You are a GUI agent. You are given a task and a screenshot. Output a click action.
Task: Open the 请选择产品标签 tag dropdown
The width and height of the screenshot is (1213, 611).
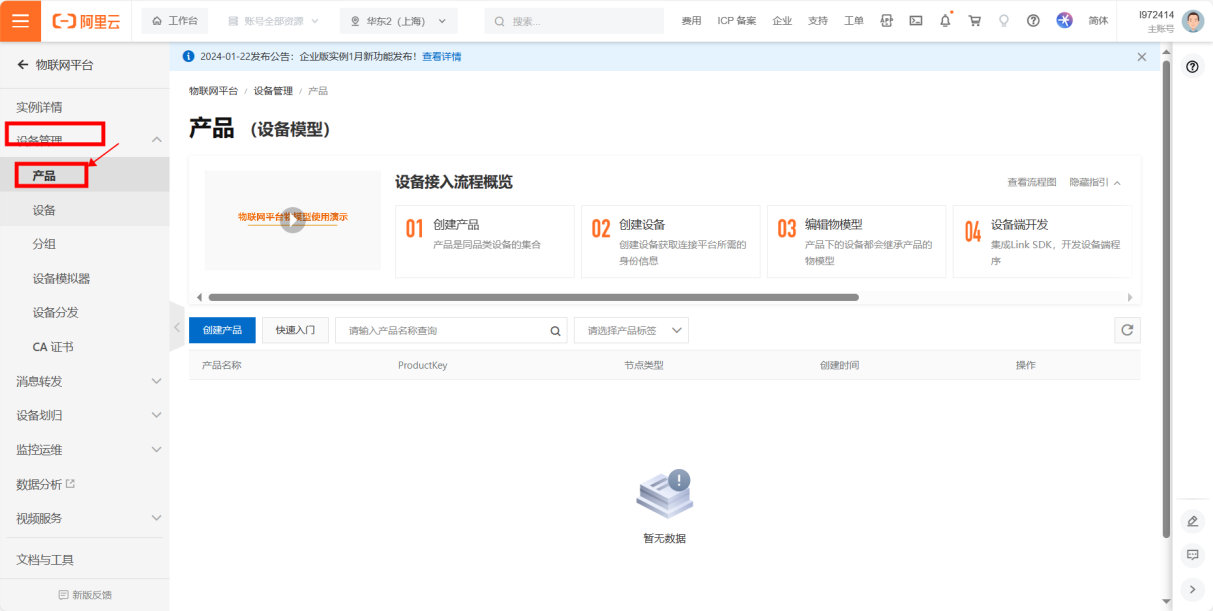coord(631,331)
